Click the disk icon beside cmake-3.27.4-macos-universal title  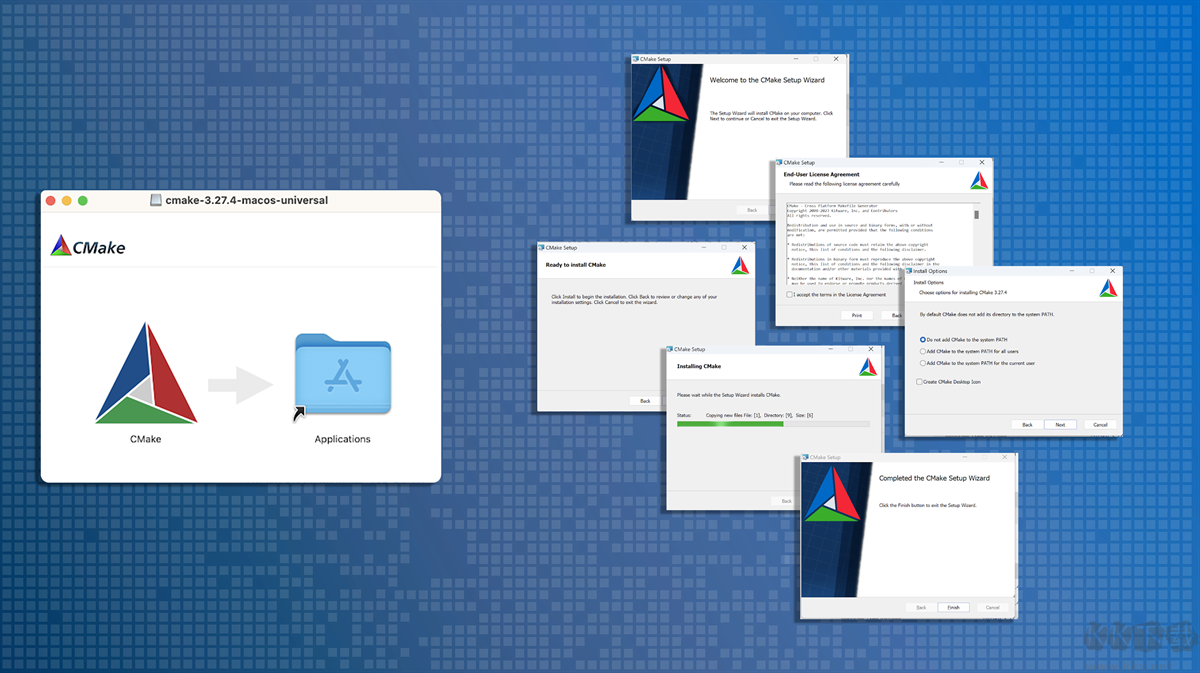(156, 200)
